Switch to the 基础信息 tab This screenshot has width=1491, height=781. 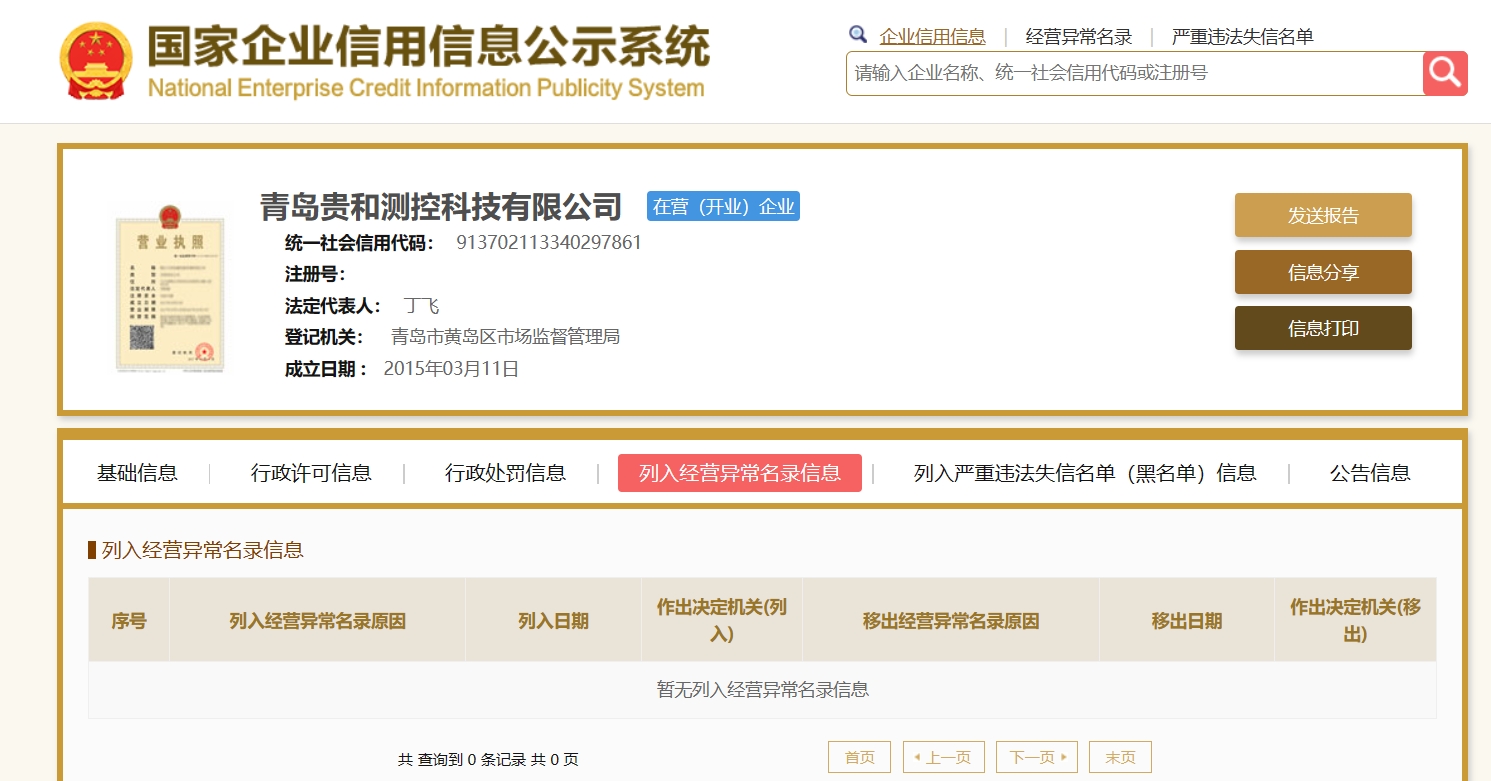tap(137, 473)
